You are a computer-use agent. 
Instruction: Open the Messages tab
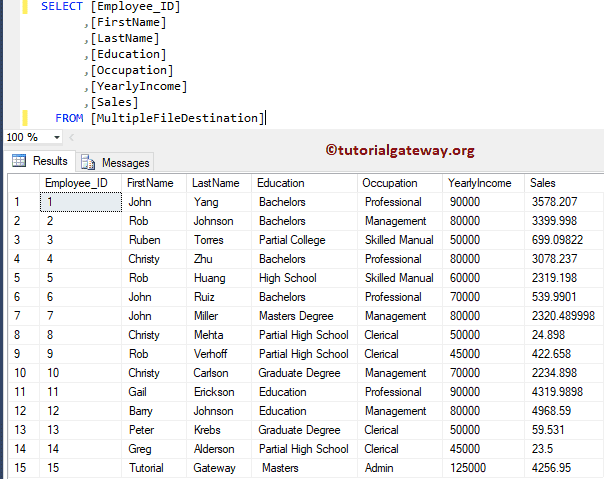tap(125, 162)
